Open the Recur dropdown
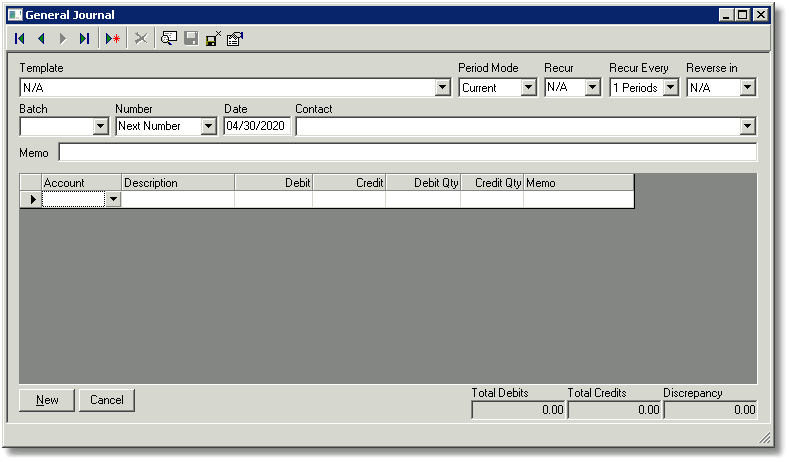The height and width of the screenshot is (462, 789). (593, 88)
